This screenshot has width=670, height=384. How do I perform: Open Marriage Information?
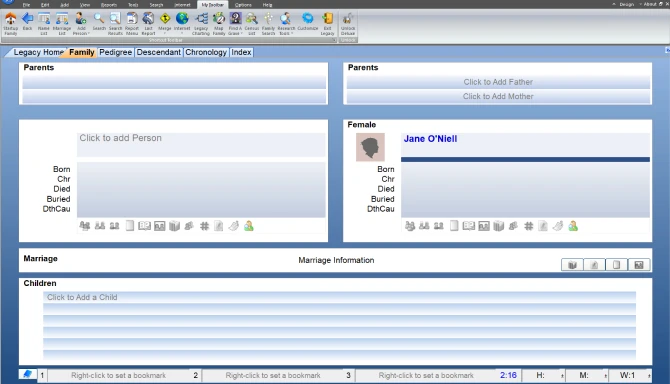coord(336,260)
